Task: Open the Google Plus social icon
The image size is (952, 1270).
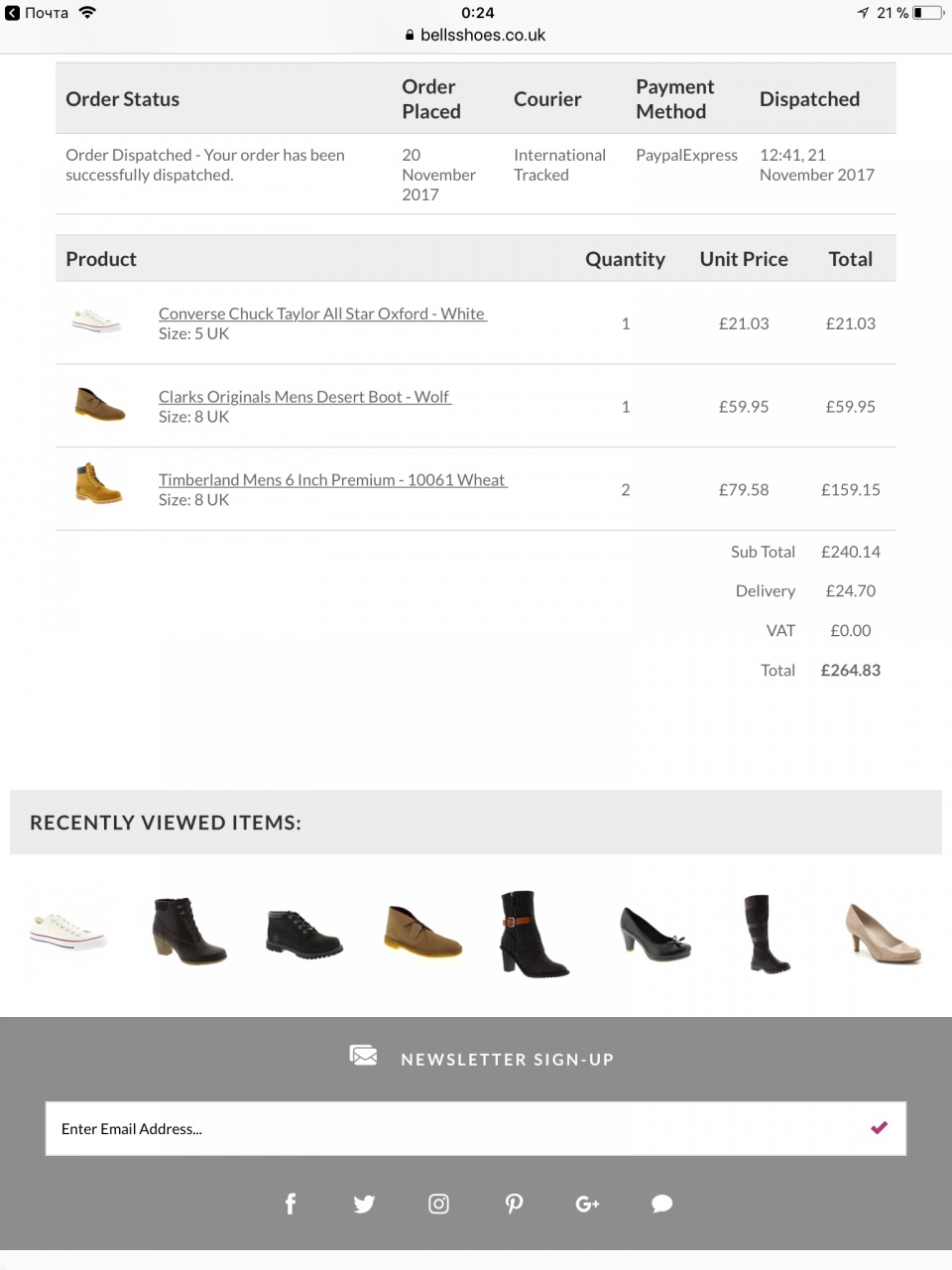Action: coord(587,1204)
